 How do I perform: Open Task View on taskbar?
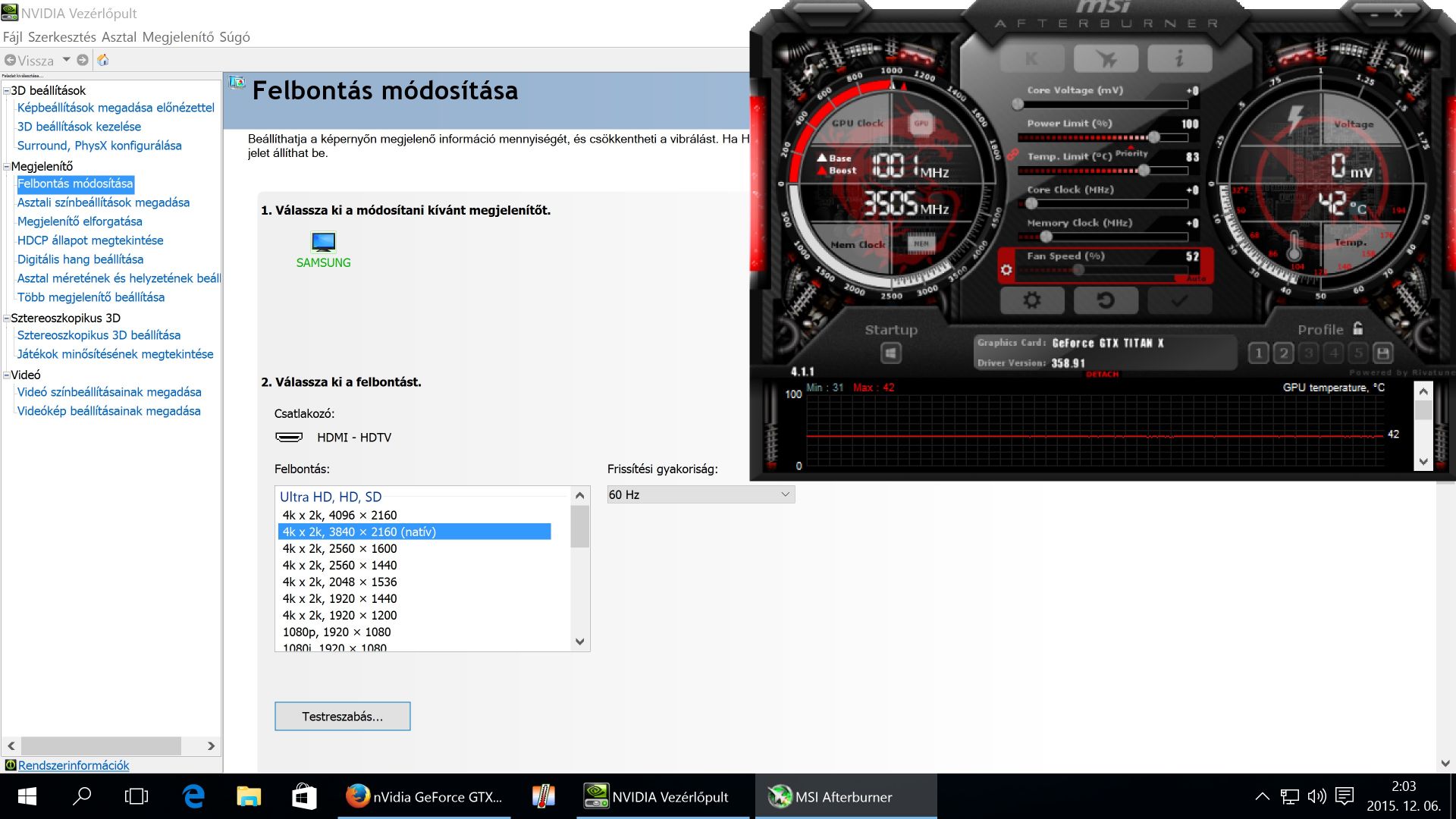click(x=136, y=796)
